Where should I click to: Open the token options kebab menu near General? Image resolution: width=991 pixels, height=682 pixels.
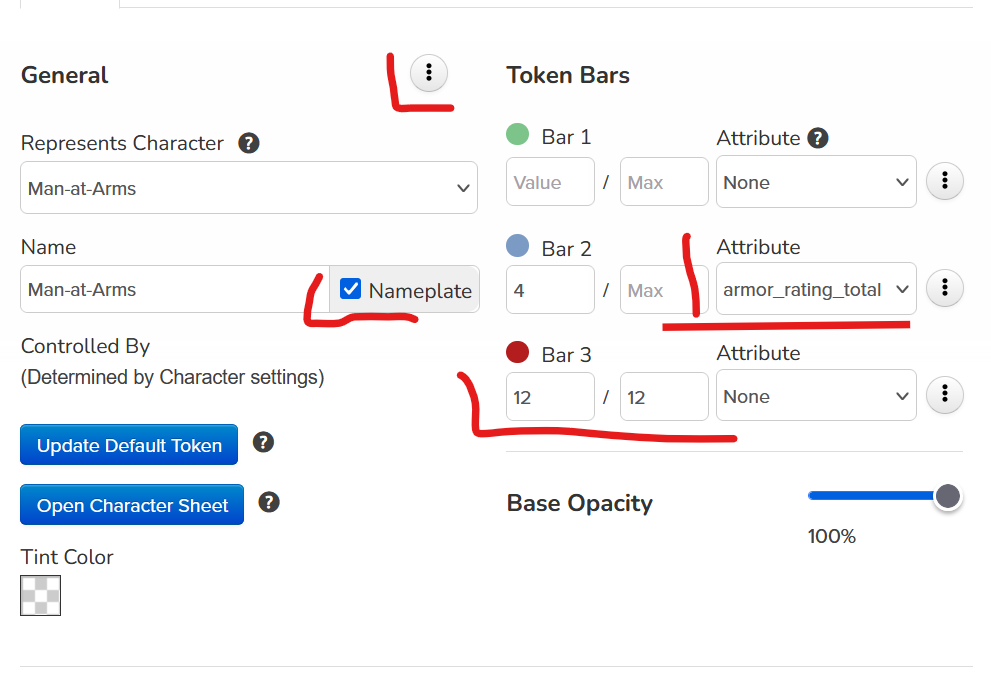(428, 72)
